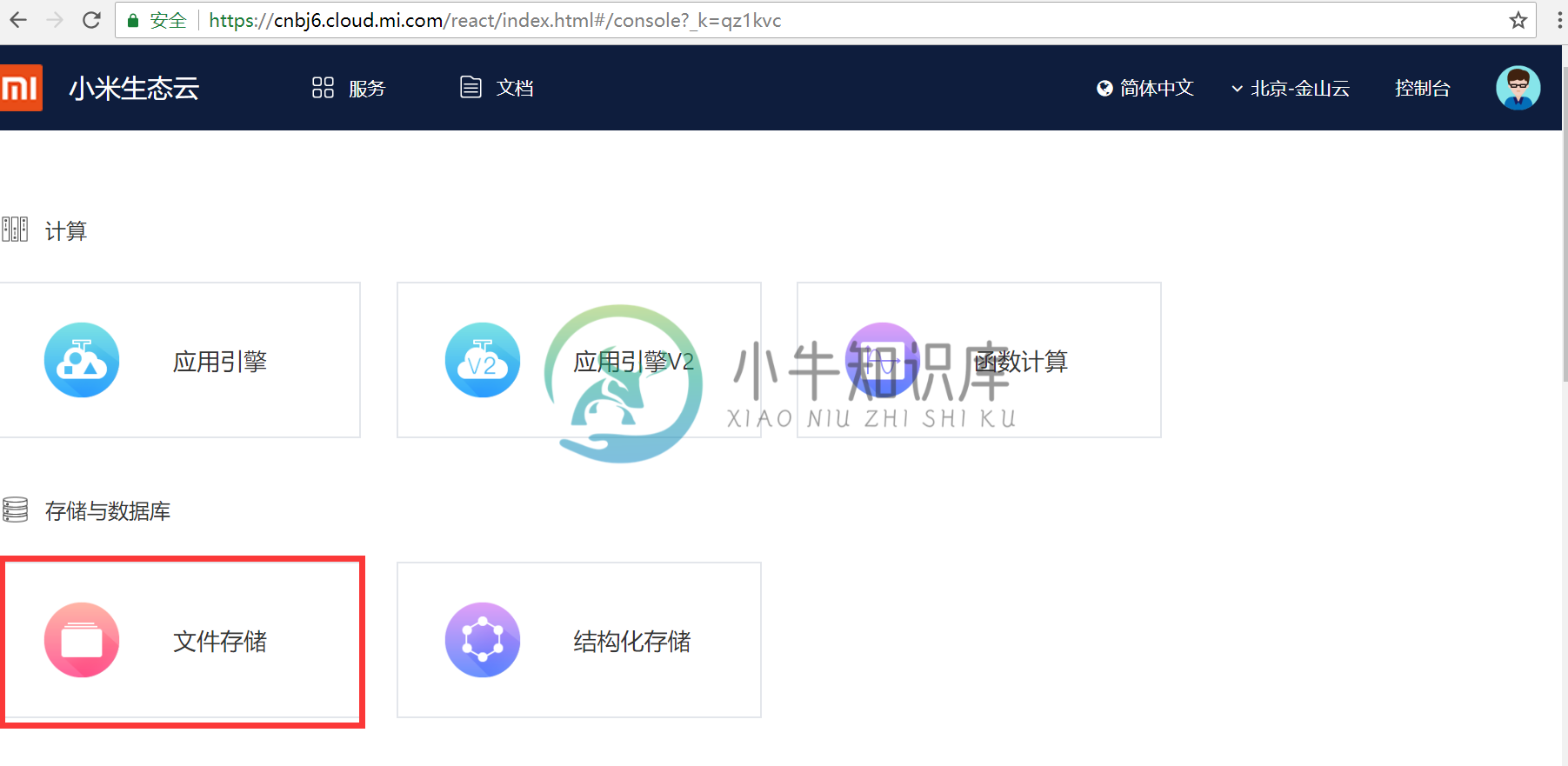This screenshot has width=1568, height=766.
Task: Click the 文档 document icon
Action: 470,87
